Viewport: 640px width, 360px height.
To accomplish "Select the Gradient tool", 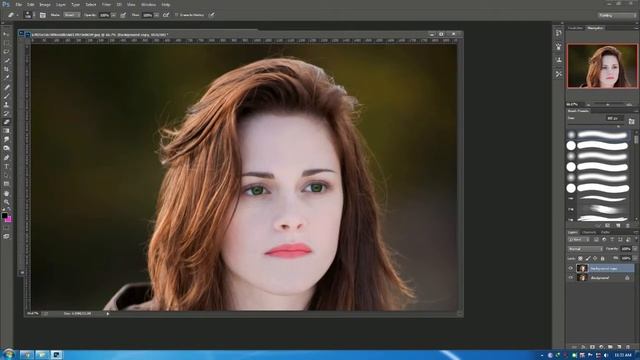I will tap(6, 131).
